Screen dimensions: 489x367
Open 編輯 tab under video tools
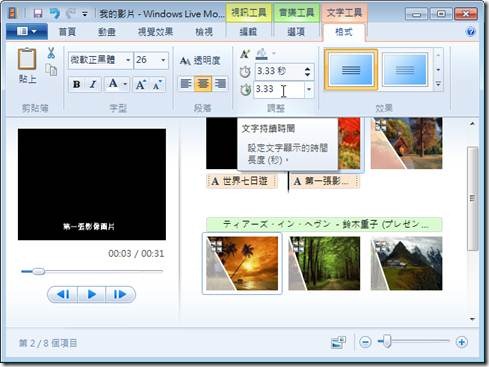point(248,32)
